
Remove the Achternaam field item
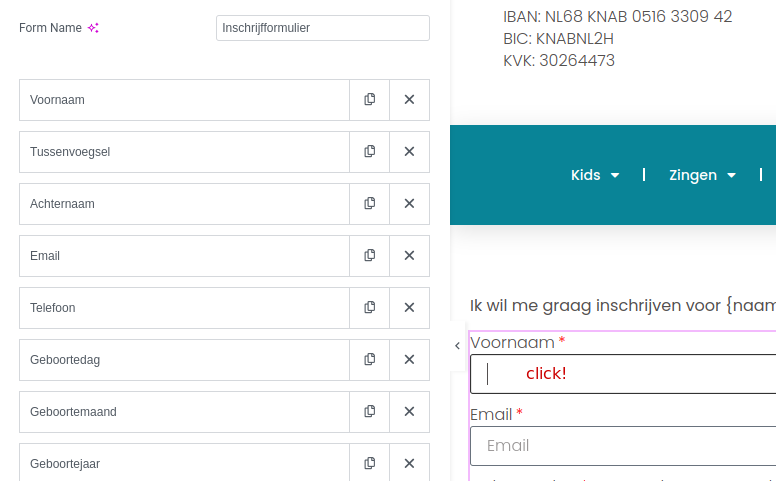(409, 204)
